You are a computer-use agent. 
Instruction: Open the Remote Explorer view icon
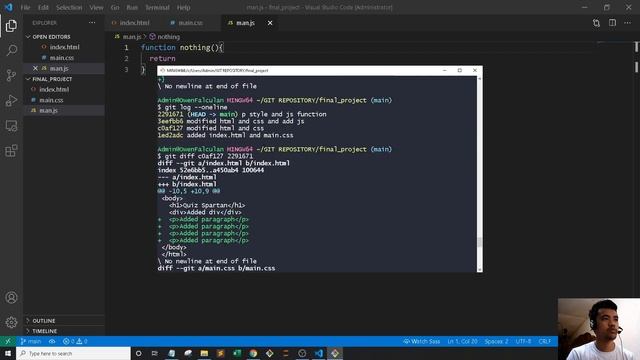pyautogui.click(x=11, y=126)
